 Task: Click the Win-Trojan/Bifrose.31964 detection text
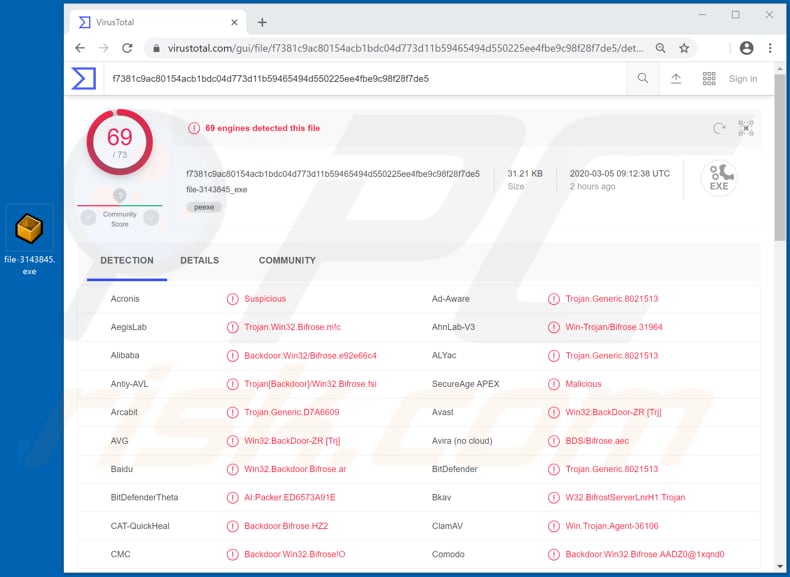614,327
